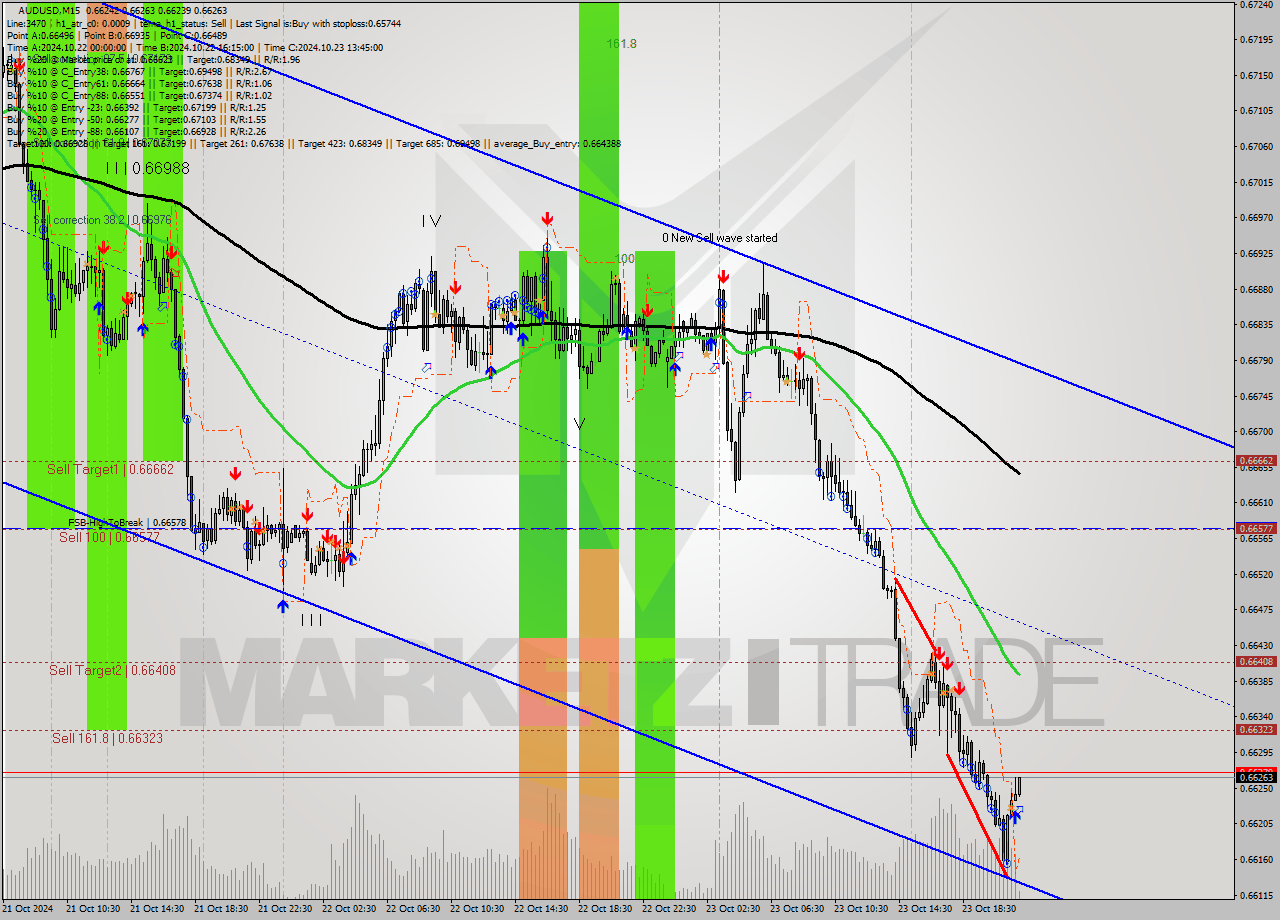Click the 'Target 261: 0.67638' text

point(242,143)
